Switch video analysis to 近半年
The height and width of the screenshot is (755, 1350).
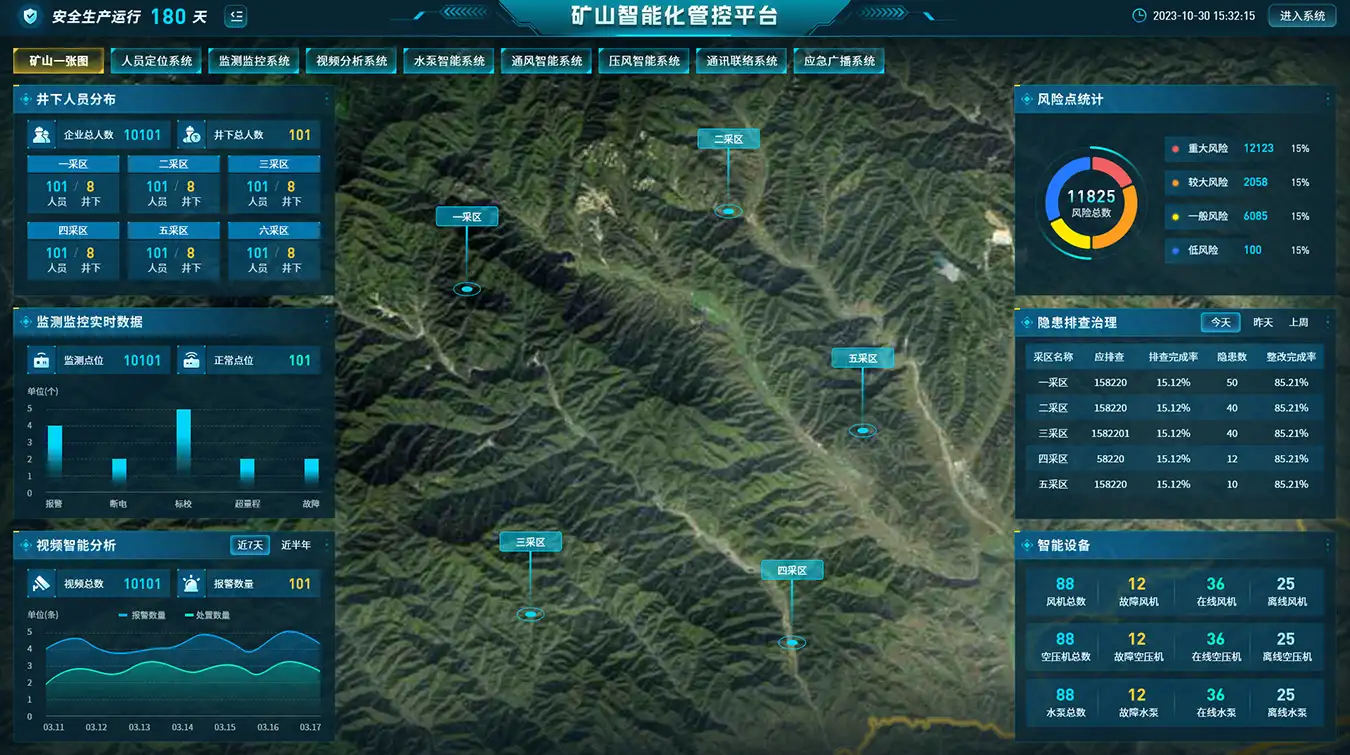(x=296, y=545)
